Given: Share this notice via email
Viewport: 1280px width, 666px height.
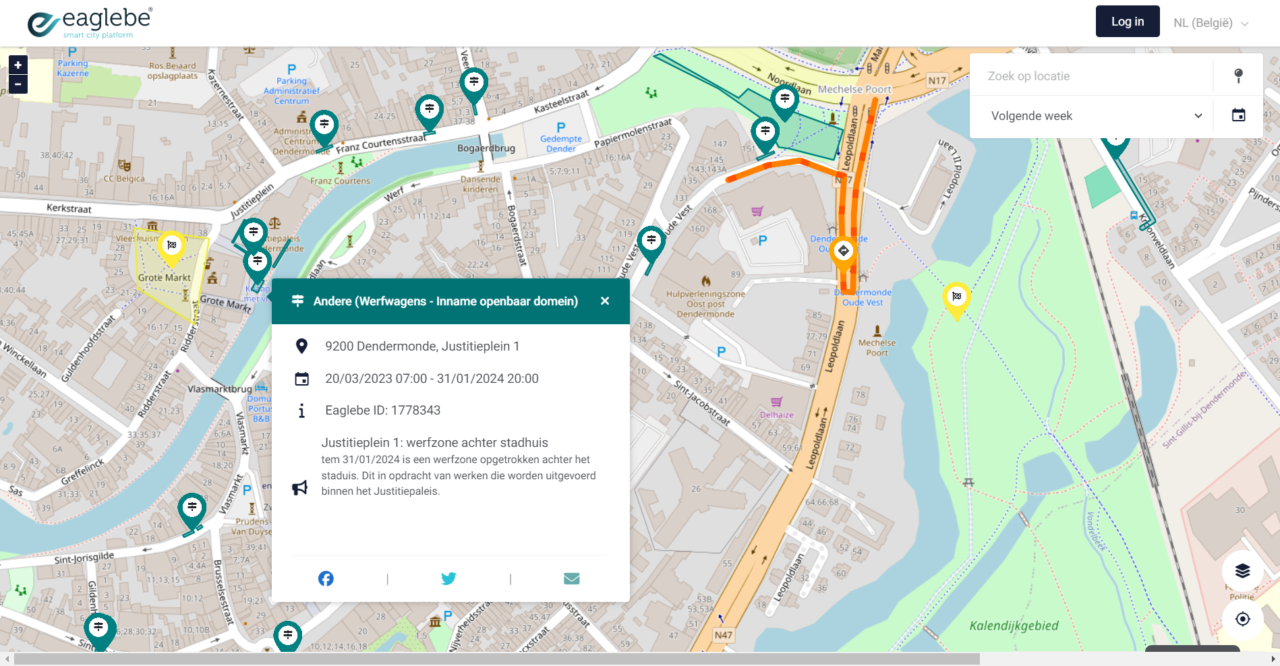Looking at the screenshot, I should [571, 578].
